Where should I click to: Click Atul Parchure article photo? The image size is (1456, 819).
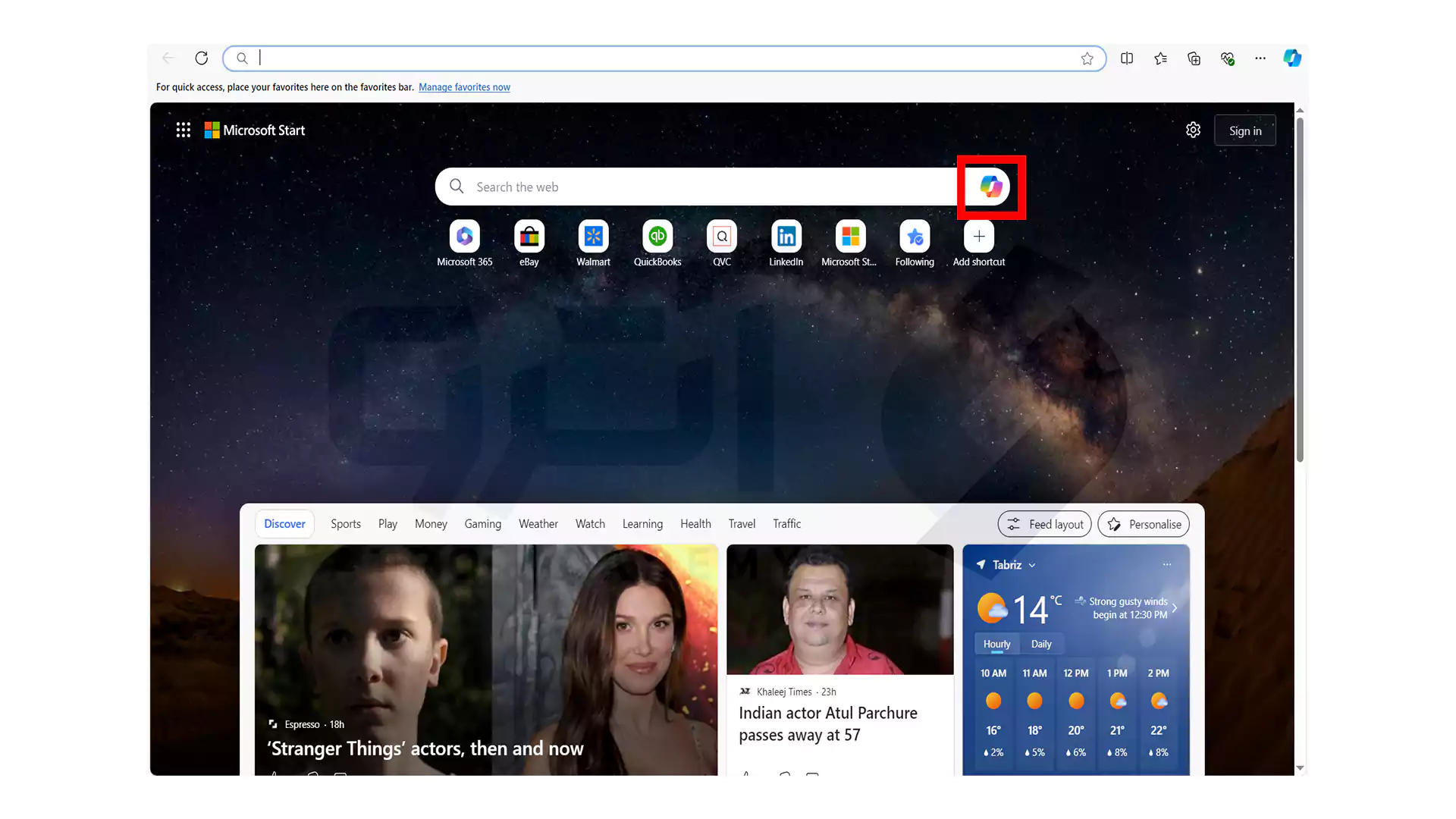[x=840, y=610]
